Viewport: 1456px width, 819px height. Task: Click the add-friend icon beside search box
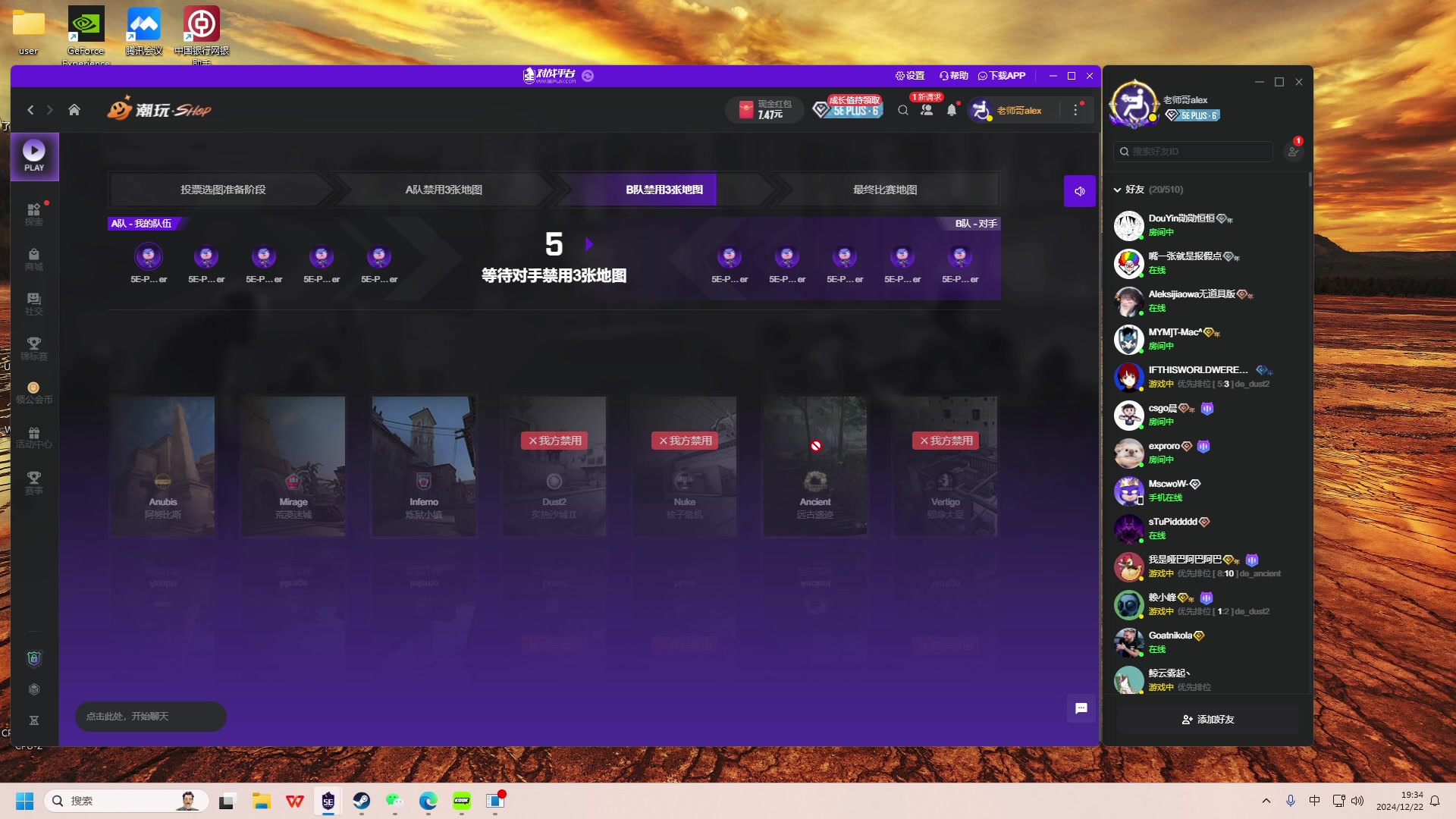click(1293, 152)
